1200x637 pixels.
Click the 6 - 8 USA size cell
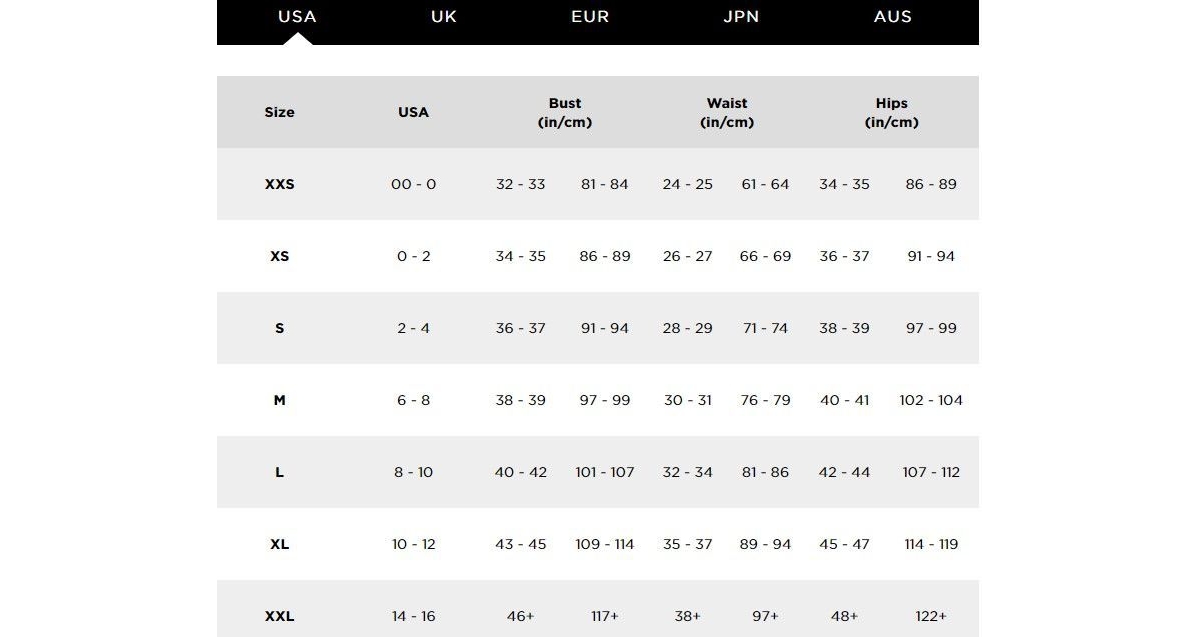click(413, 400)
